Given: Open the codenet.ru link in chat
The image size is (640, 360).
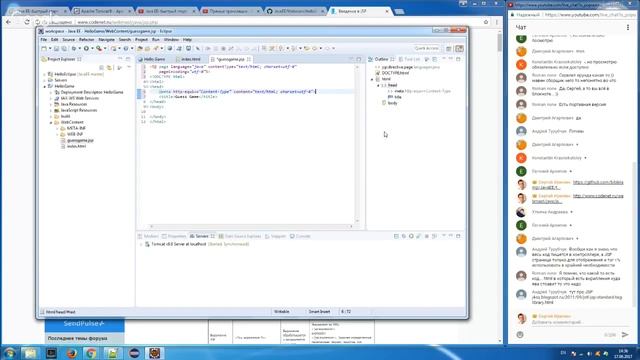Looking at the screenshot, I should (578, 198).
